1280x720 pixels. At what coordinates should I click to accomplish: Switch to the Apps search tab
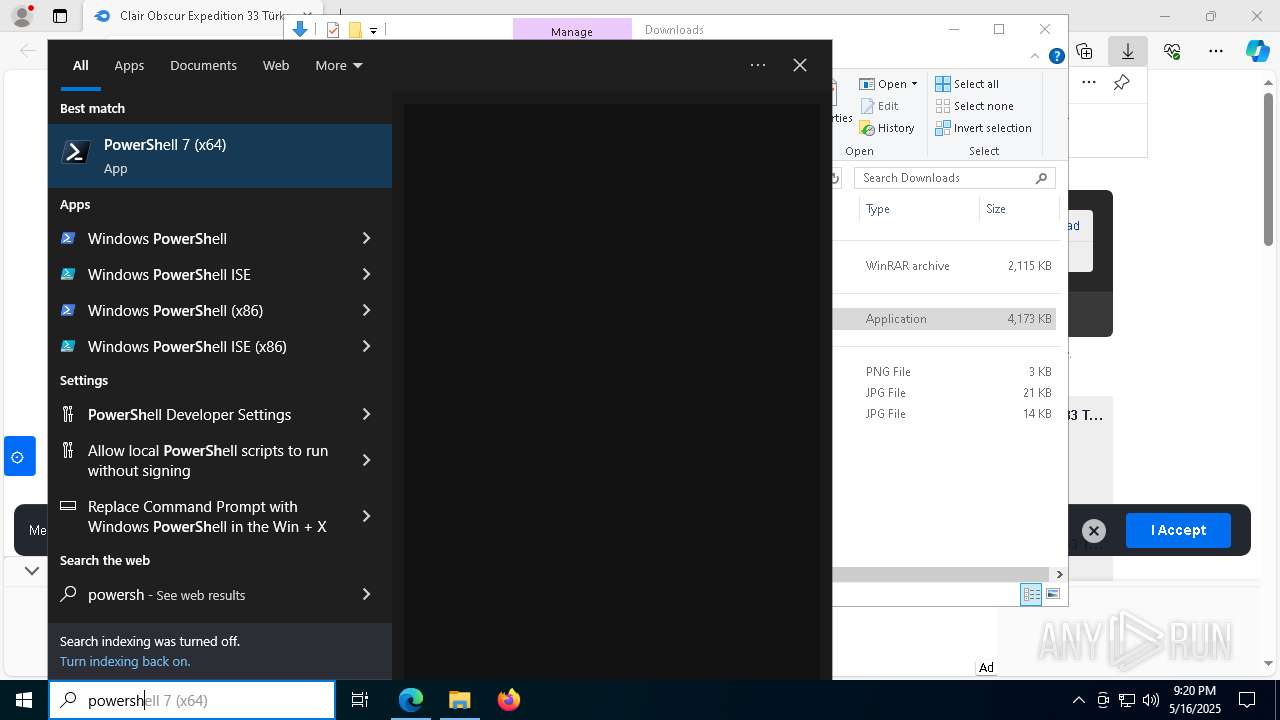click(x=129, y=65)
